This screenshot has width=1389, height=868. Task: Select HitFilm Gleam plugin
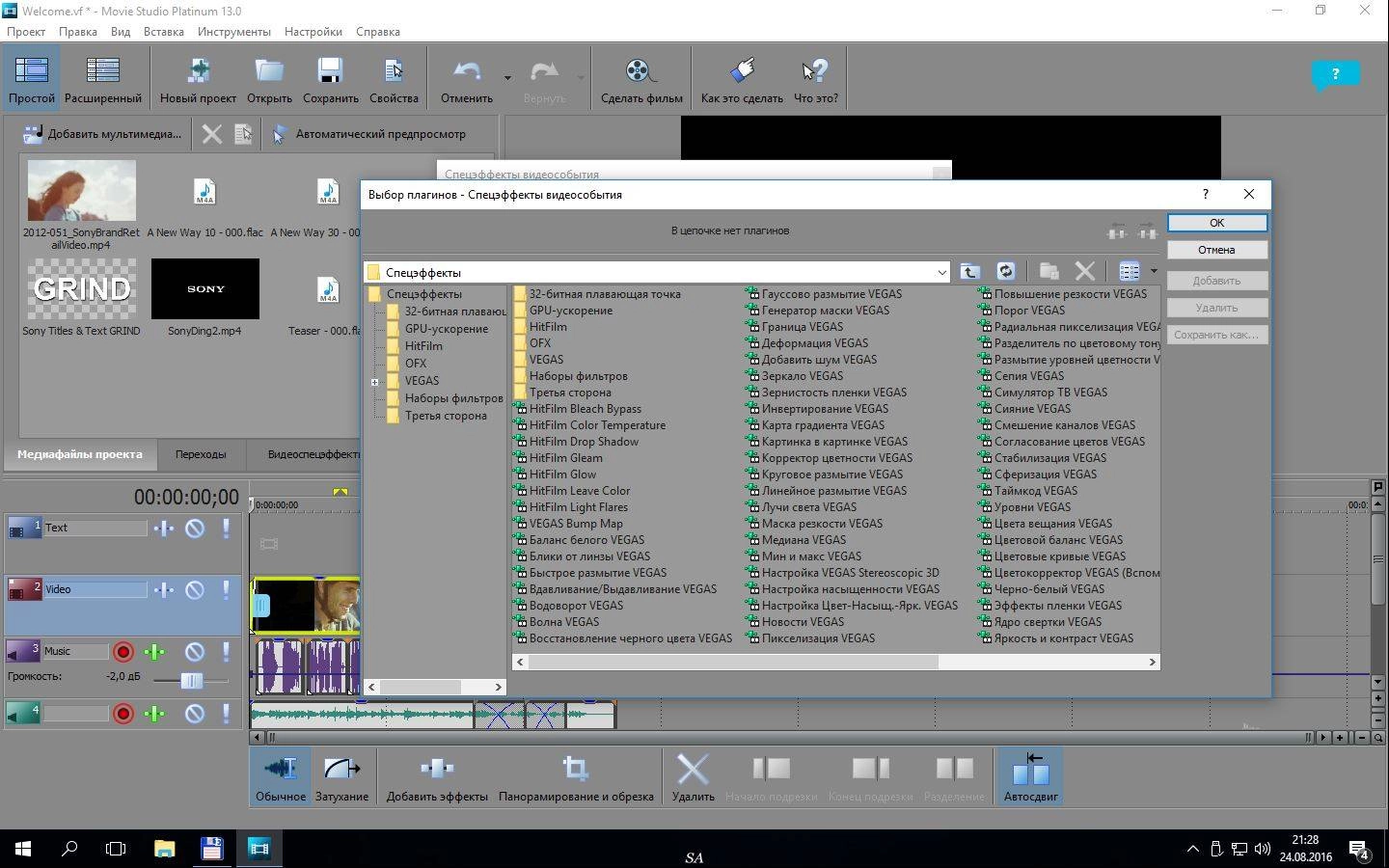pyautogui.click(x=558, y=458)
